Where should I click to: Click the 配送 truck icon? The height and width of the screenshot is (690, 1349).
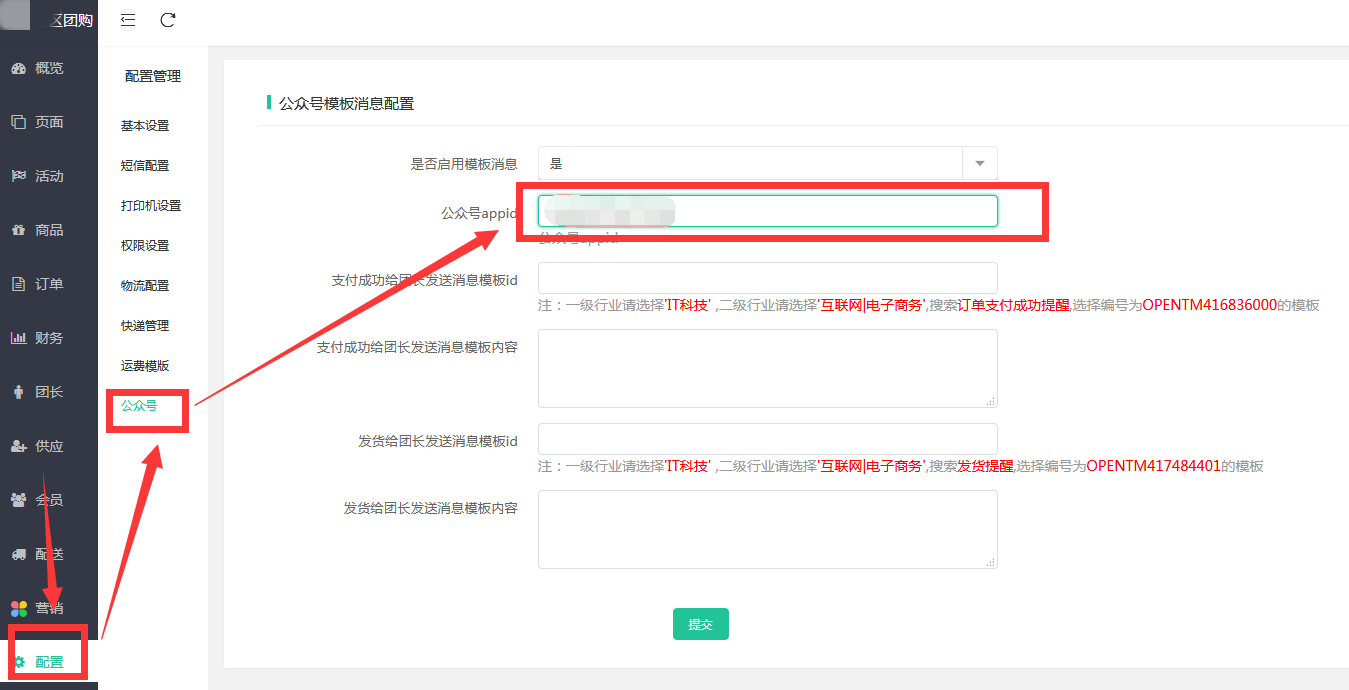pyautogui.click(x=18, y=554)
